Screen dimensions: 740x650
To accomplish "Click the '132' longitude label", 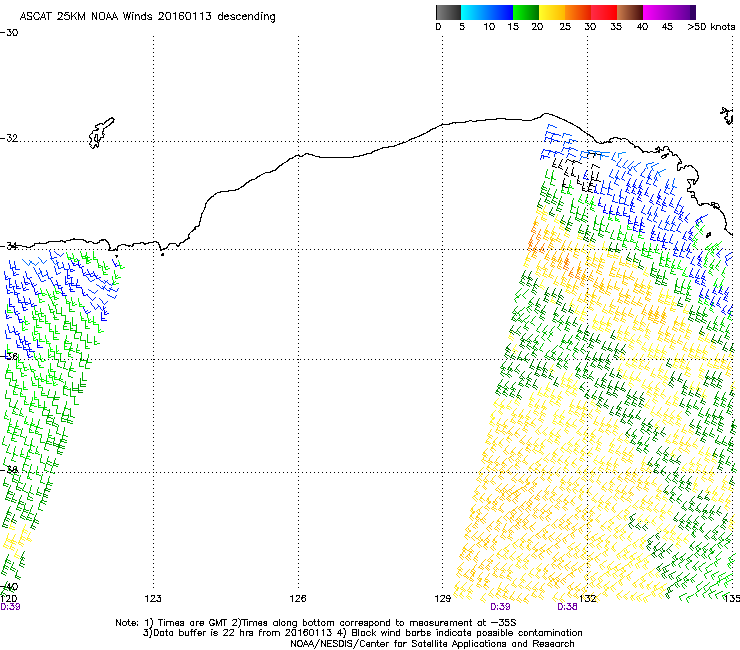I will point(588,599).
